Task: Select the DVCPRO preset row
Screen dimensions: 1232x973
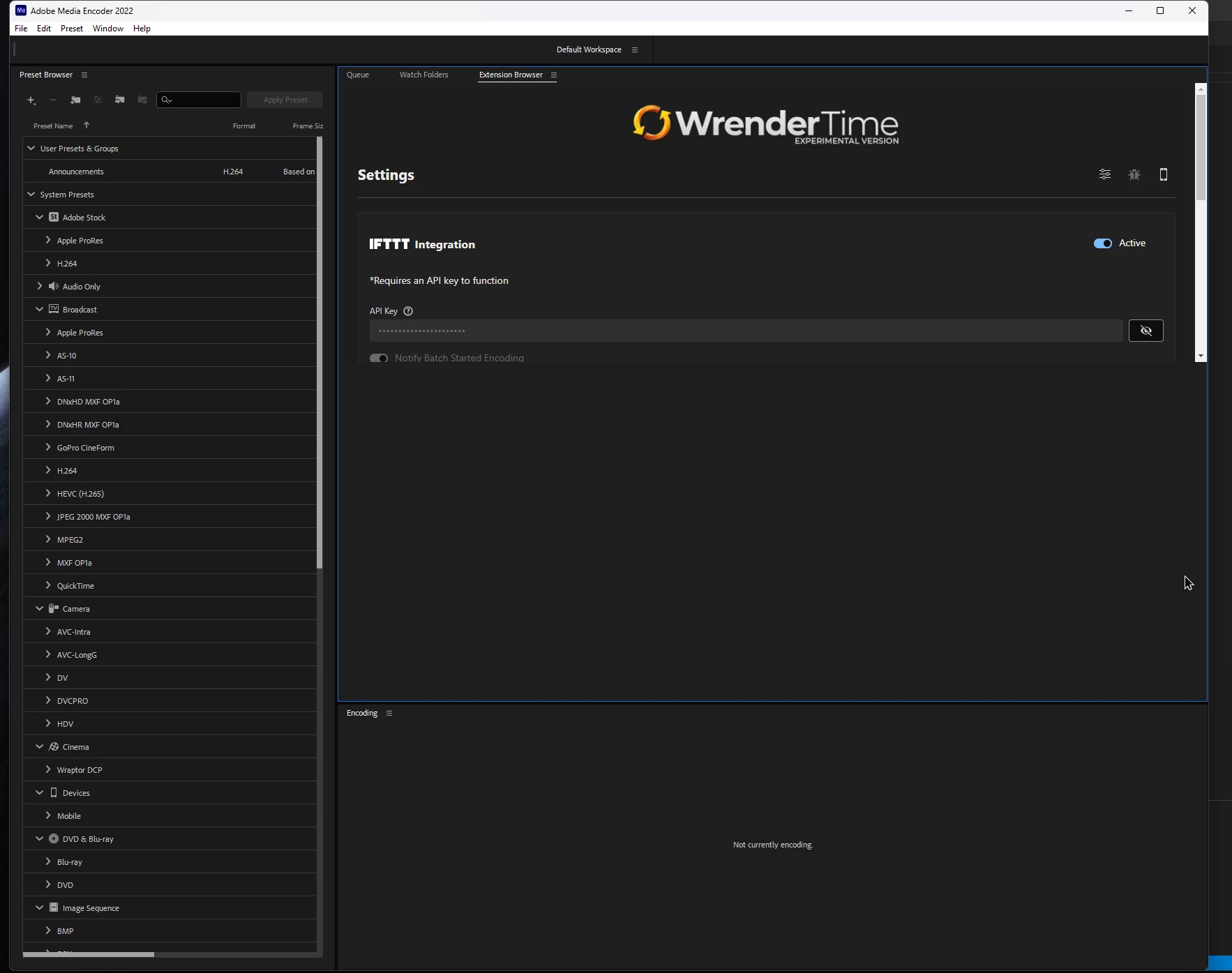Action: pos(170,700)
